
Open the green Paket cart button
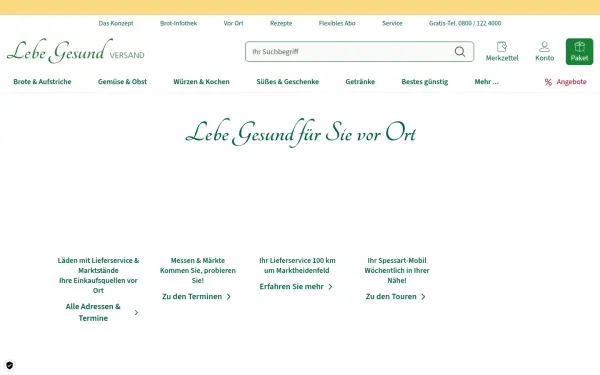click(x=579, y=52)
